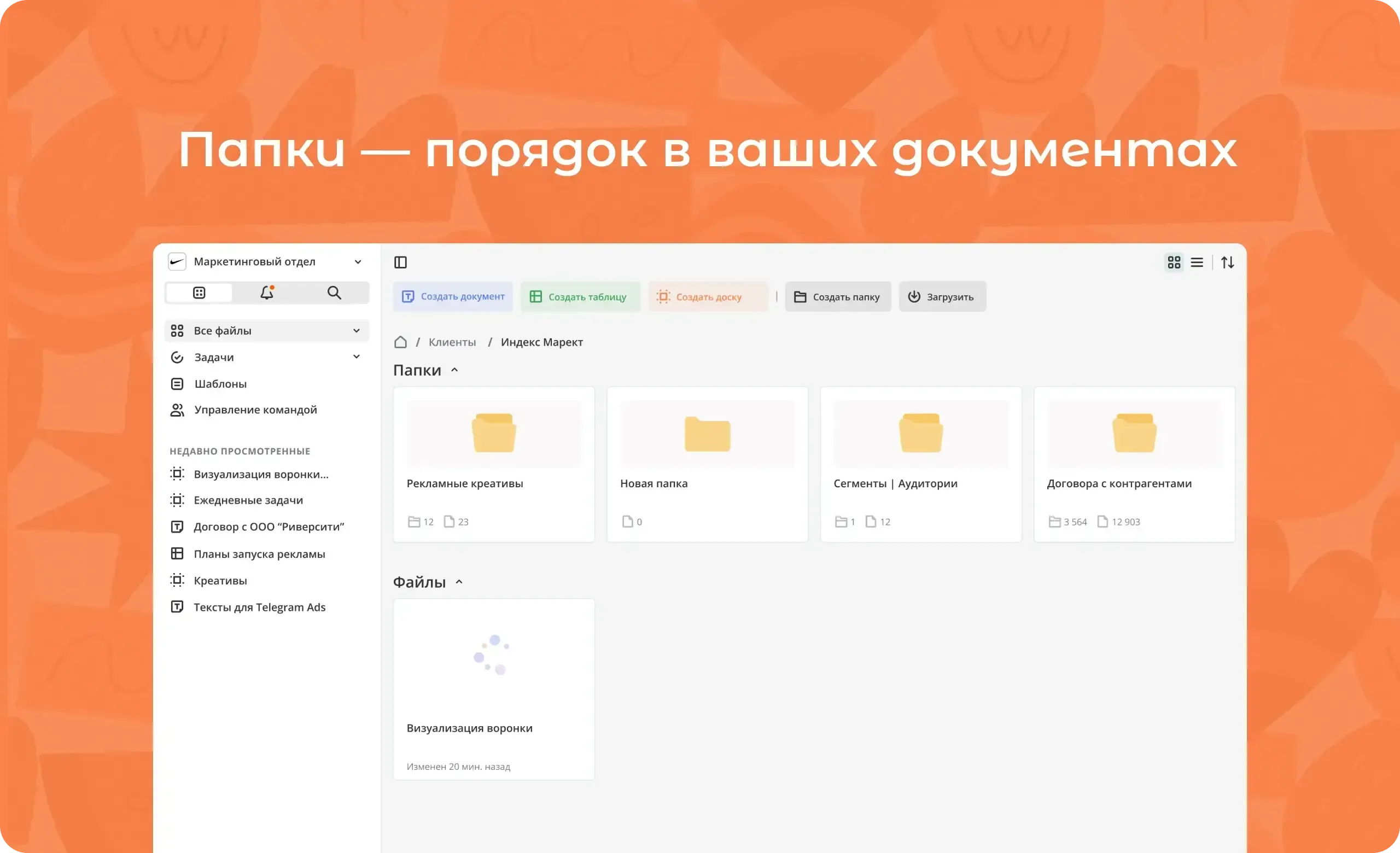1400x853 pixels.
Task: Open the home icon in the breadcrumb
Action: pos(400,341)
